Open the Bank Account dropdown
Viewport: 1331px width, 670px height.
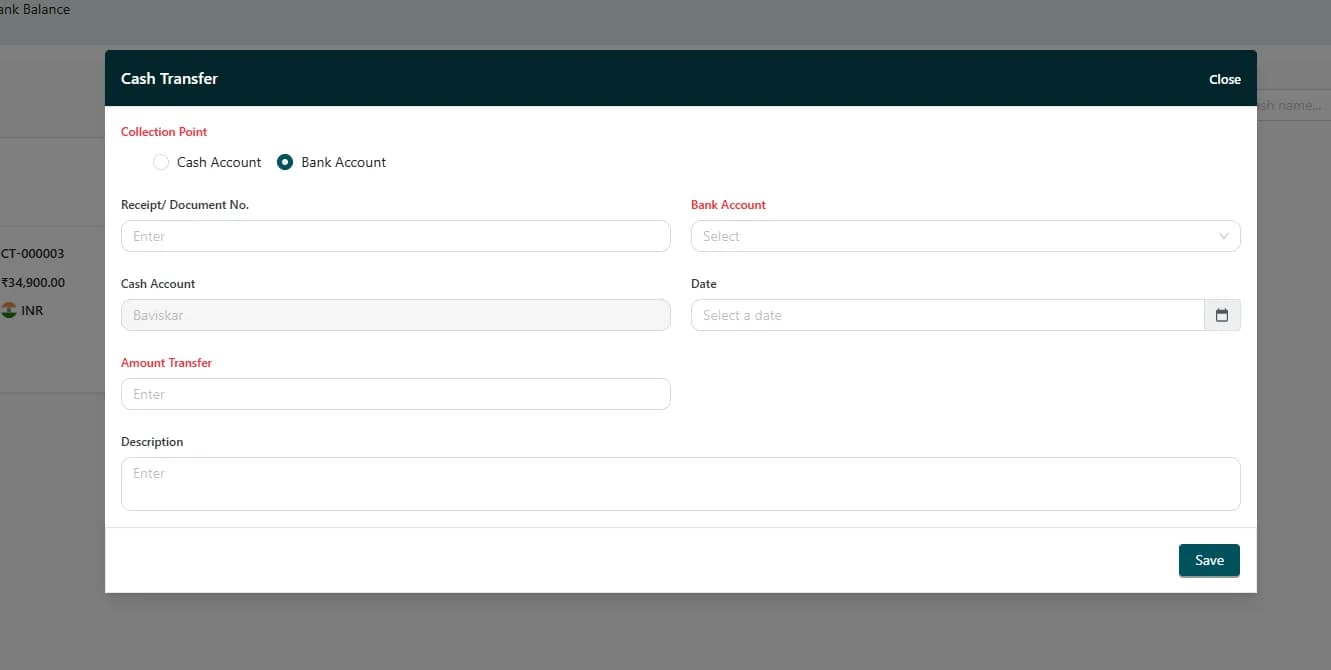[x=965, y=236]
